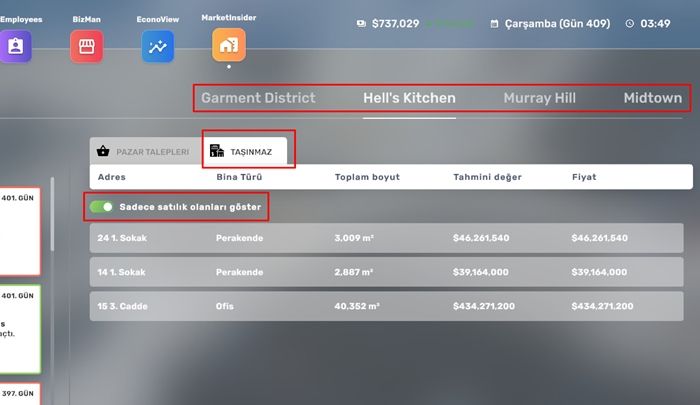Click the money balance icon
700x405 pixels.
coord(361,23)
